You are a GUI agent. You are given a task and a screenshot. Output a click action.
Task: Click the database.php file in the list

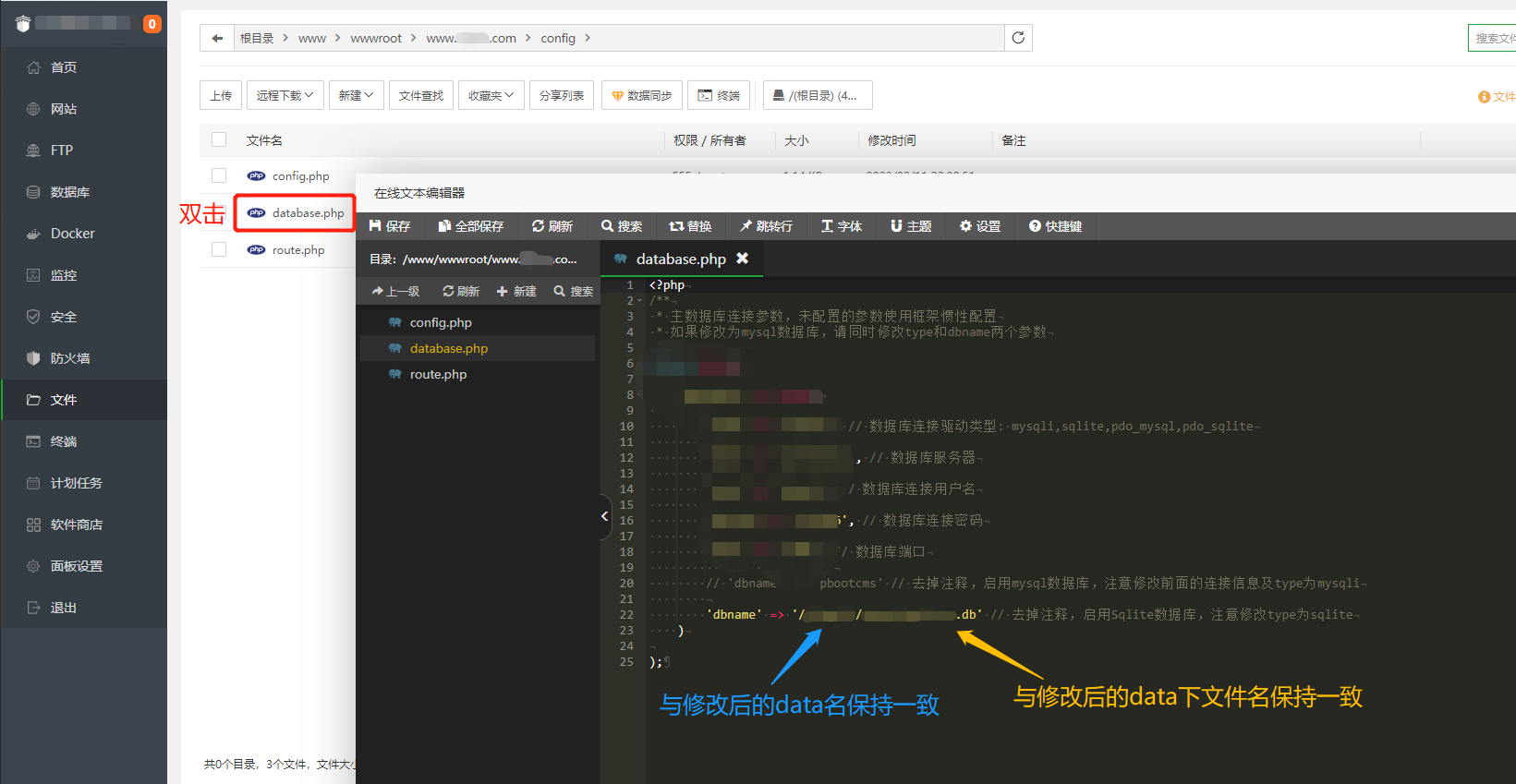[x=308, y=212]
